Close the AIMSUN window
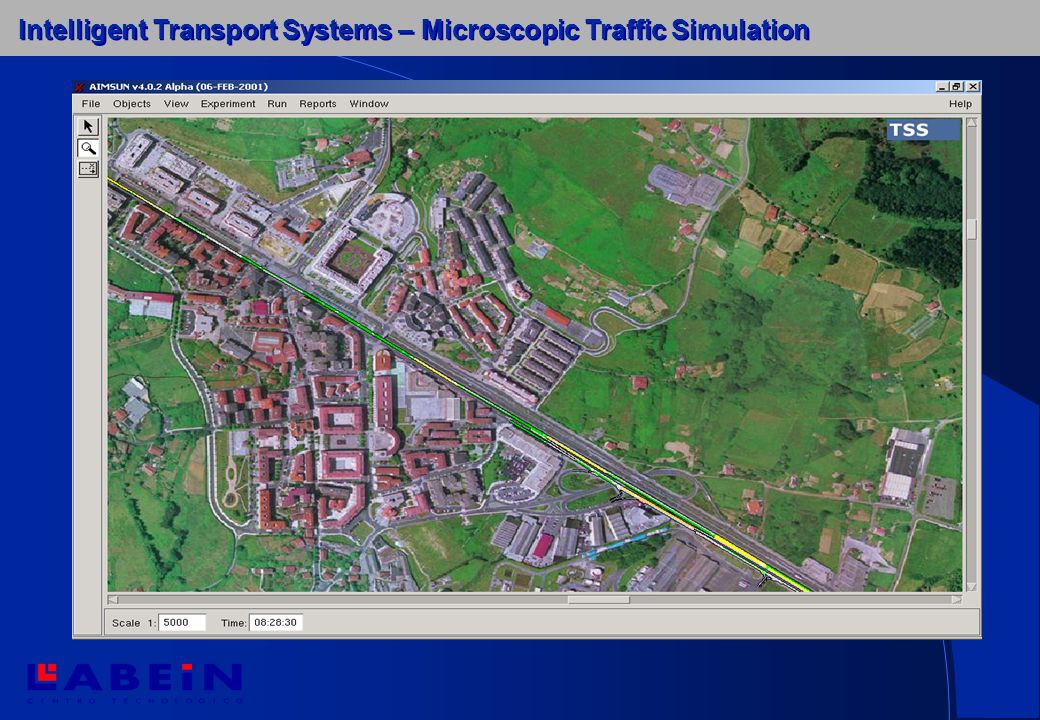 972,86
